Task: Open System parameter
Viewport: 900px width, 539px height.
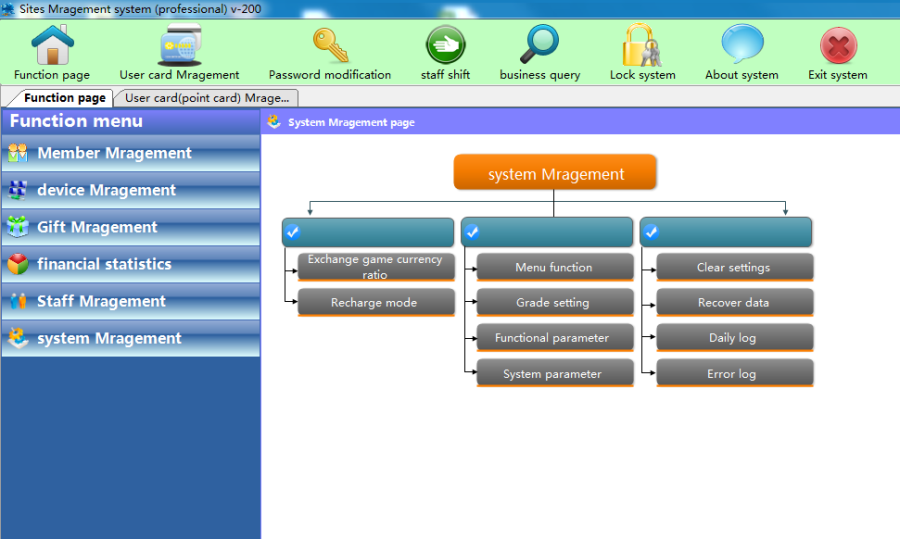Action: (x=555, y=374)
